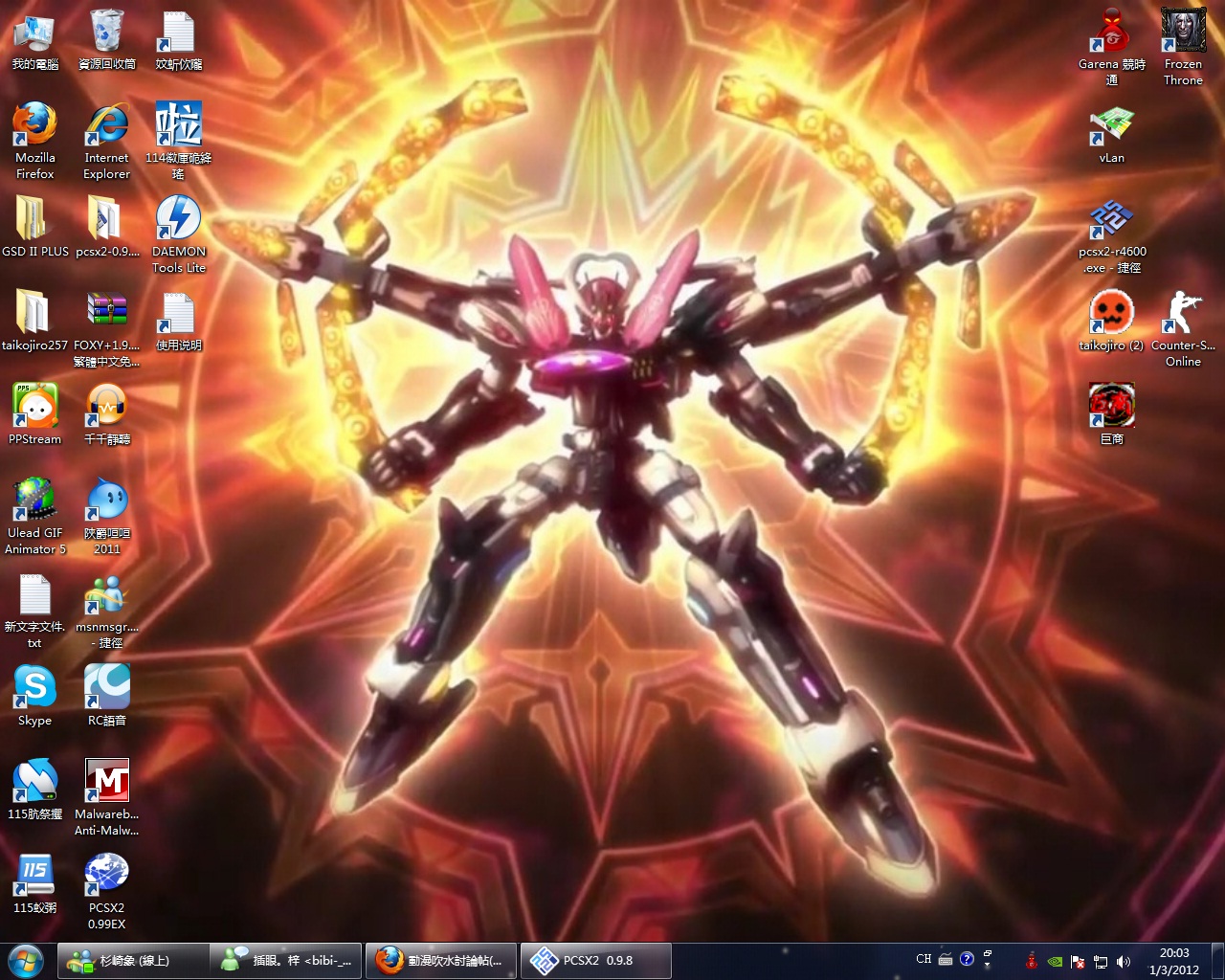Select the blue blob 2011 shortcut
The width and height of the screenshot is (1225, 980).
pos(107,516)
